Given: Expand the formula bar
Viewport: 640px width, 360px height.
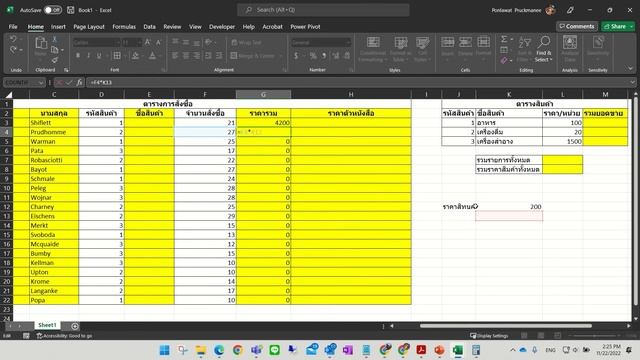Looking at the screenshot, I should click(632, 82).
